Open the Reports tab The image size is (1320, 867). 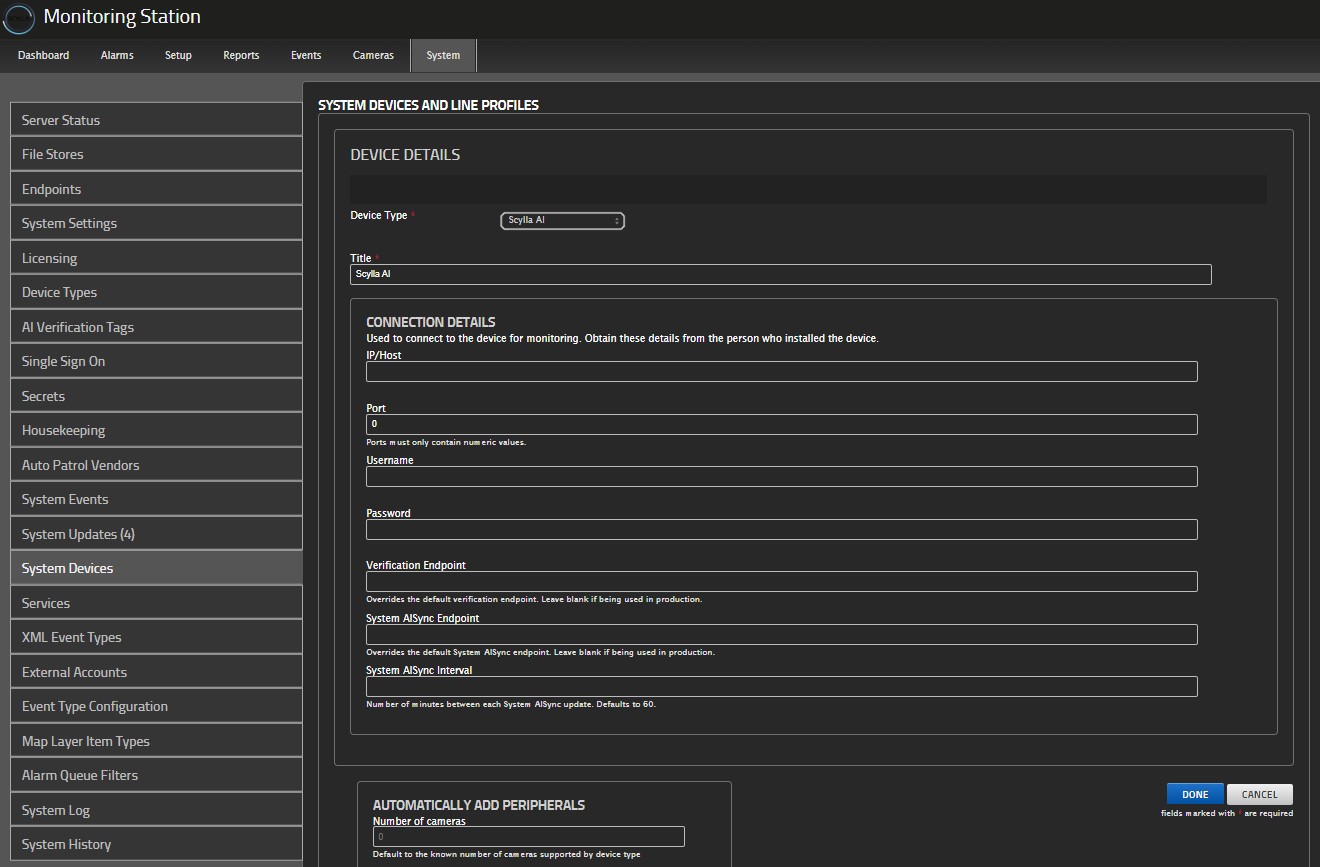[x=241, y=56]
